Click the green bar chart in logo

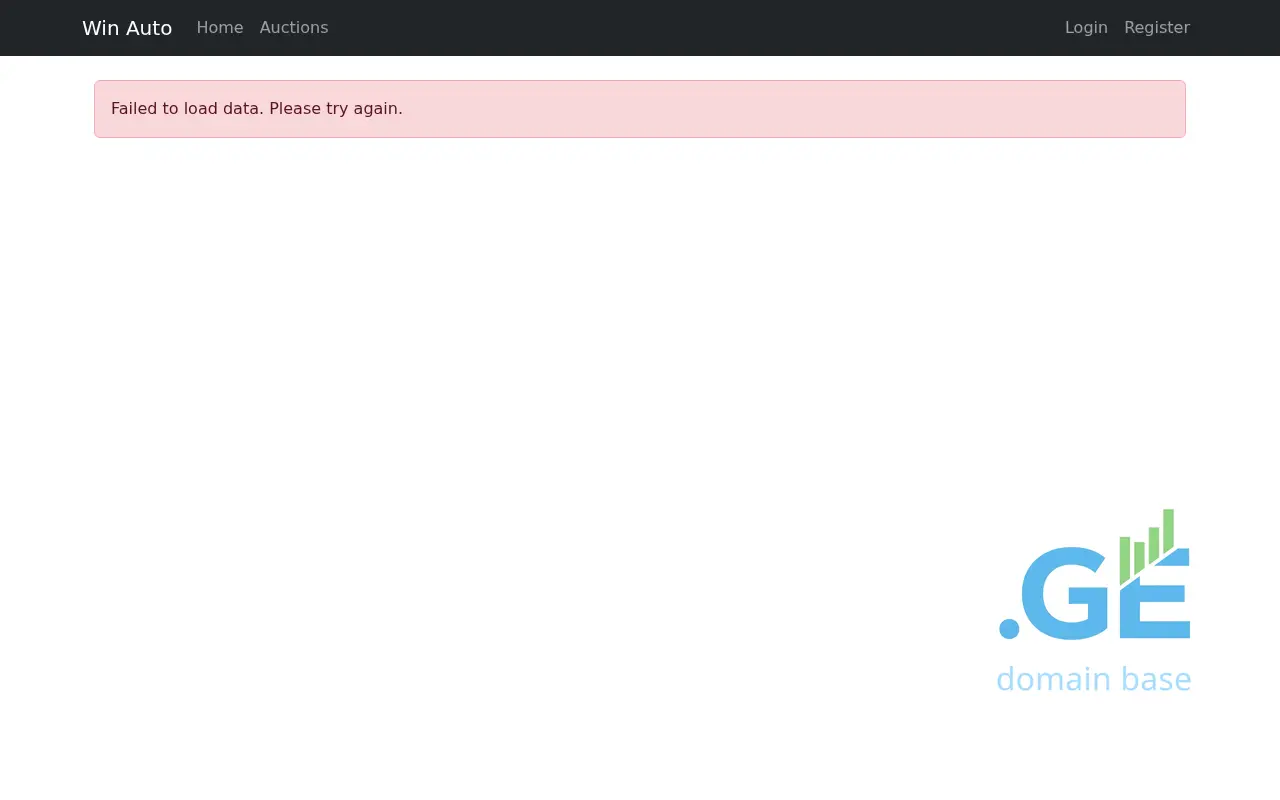tap(1146, 545)
